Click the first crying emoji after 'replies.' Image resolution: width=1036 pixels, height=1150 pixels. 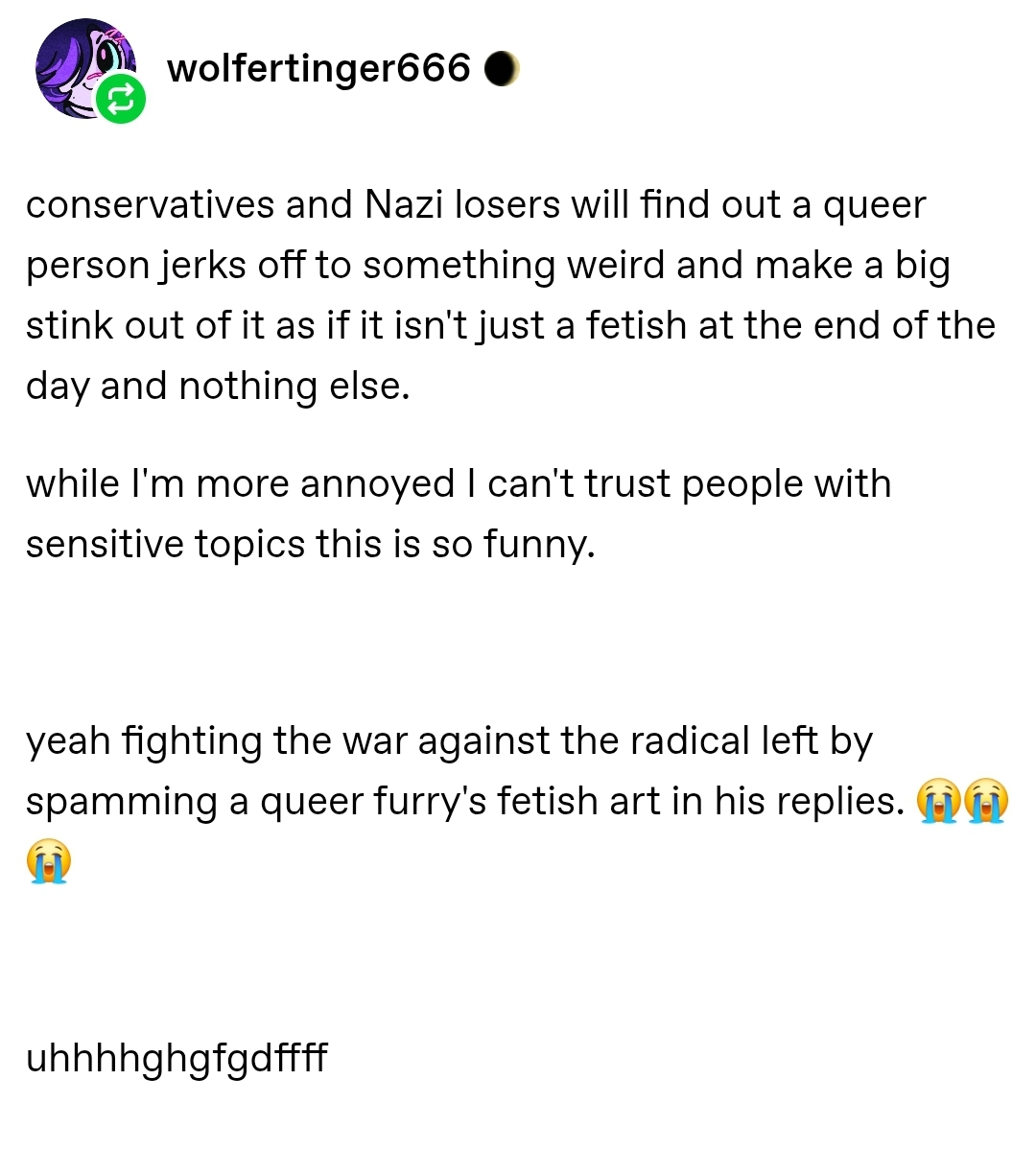pyautogui.click(x=938, y=801)
